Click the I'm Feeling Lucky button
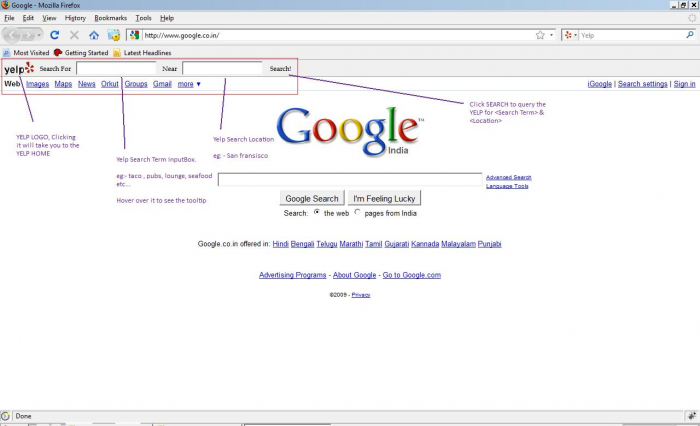700x426 pixels. tap(384, 198)
